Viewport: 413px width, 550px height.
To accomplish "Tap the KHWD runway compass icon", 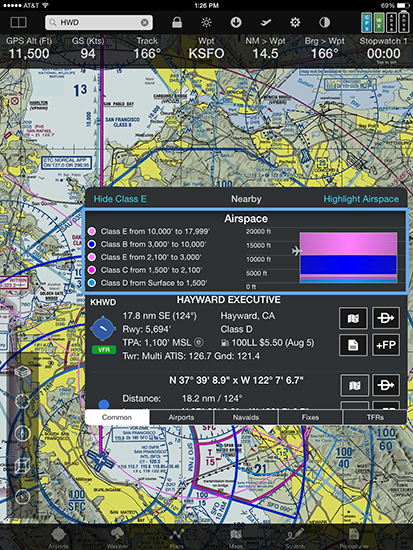I will 103,329.
